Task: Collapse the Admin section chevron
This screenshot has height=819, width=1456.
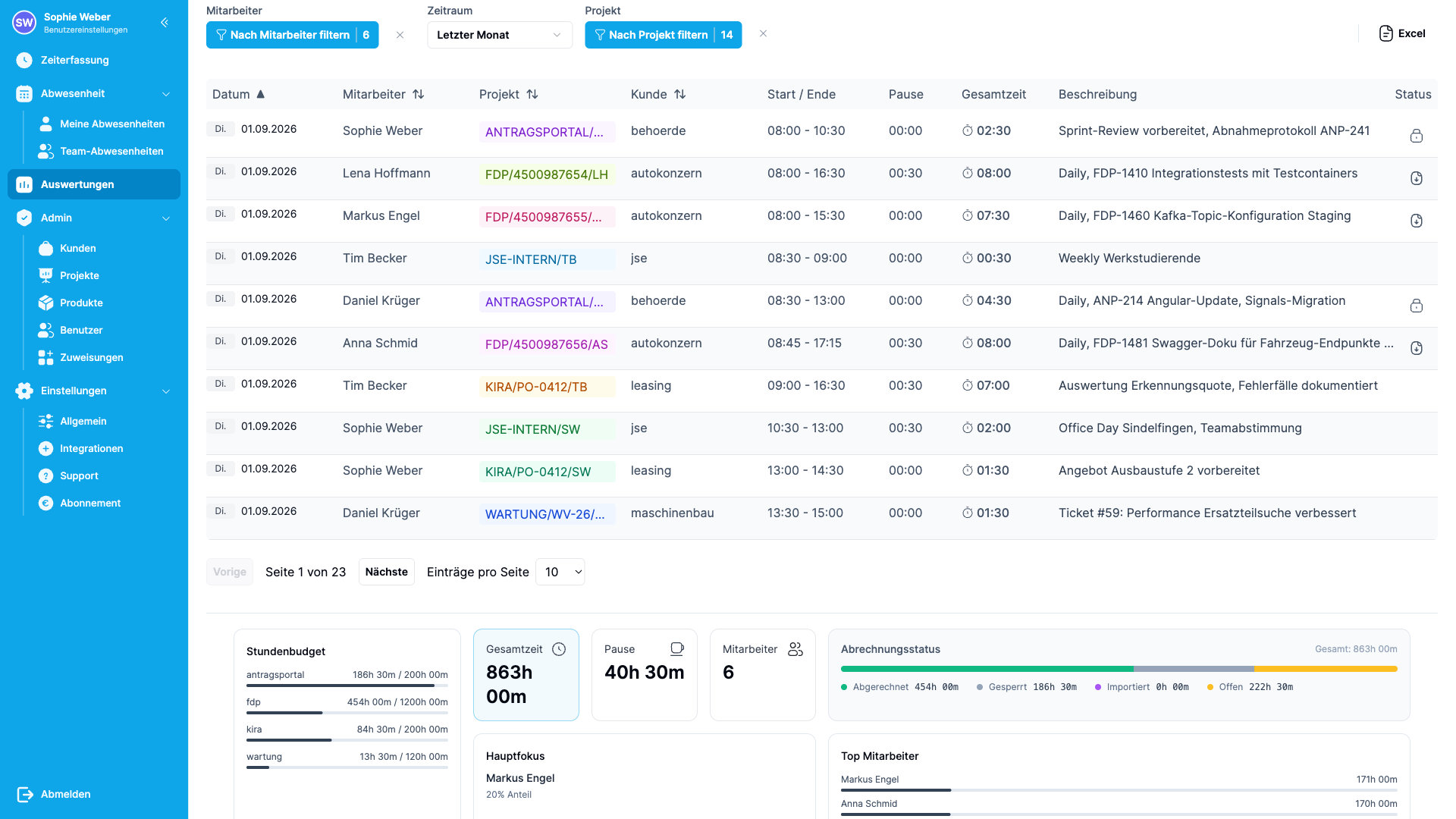Action: point(166,218)
